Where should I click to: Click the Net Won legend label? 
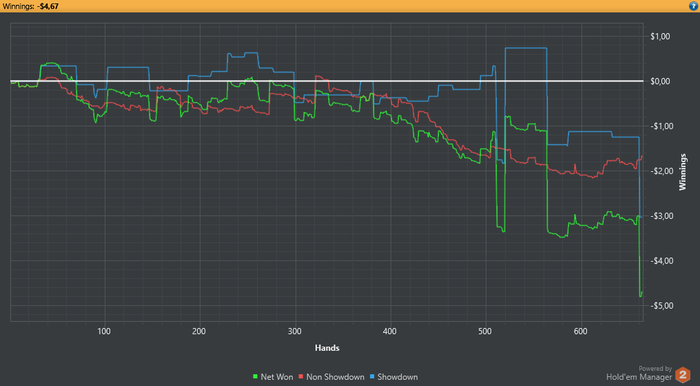[x=277, y=377]
